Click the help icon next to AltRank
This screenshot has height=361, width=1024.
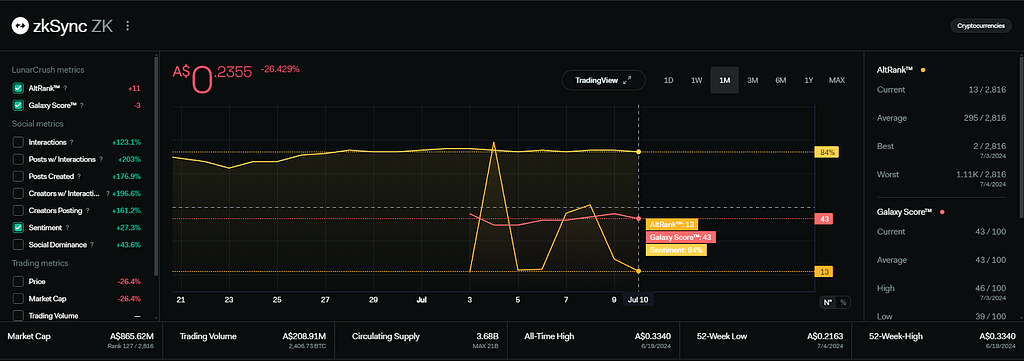click(x=65, y=88)
